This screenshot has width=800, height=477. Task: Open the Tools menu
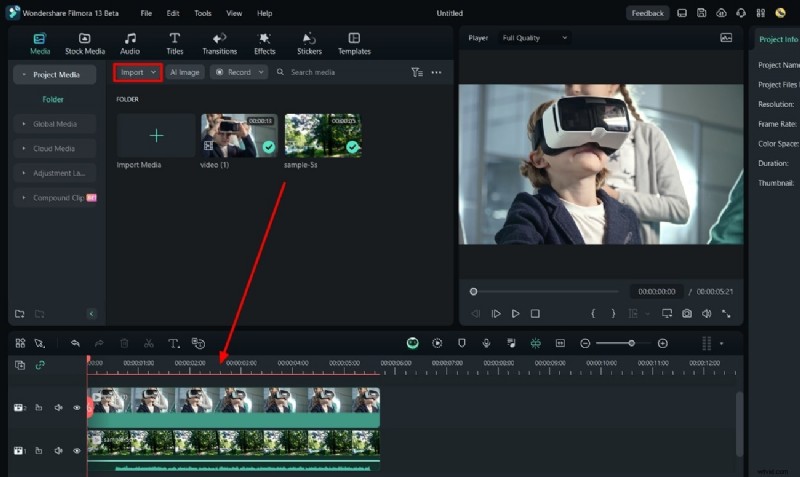click(203, 13)
